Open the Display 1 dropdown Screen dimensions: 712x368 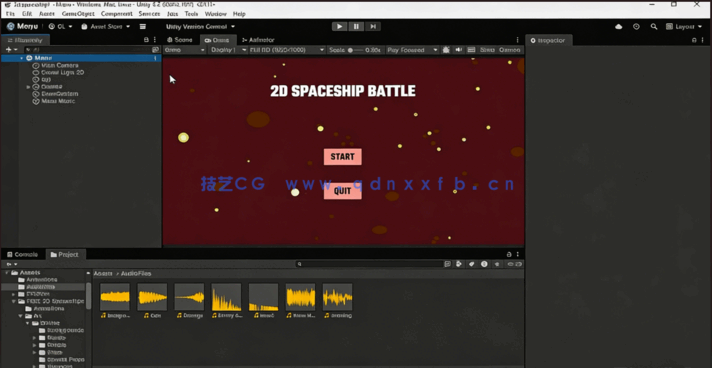click(x=228, y=50)
